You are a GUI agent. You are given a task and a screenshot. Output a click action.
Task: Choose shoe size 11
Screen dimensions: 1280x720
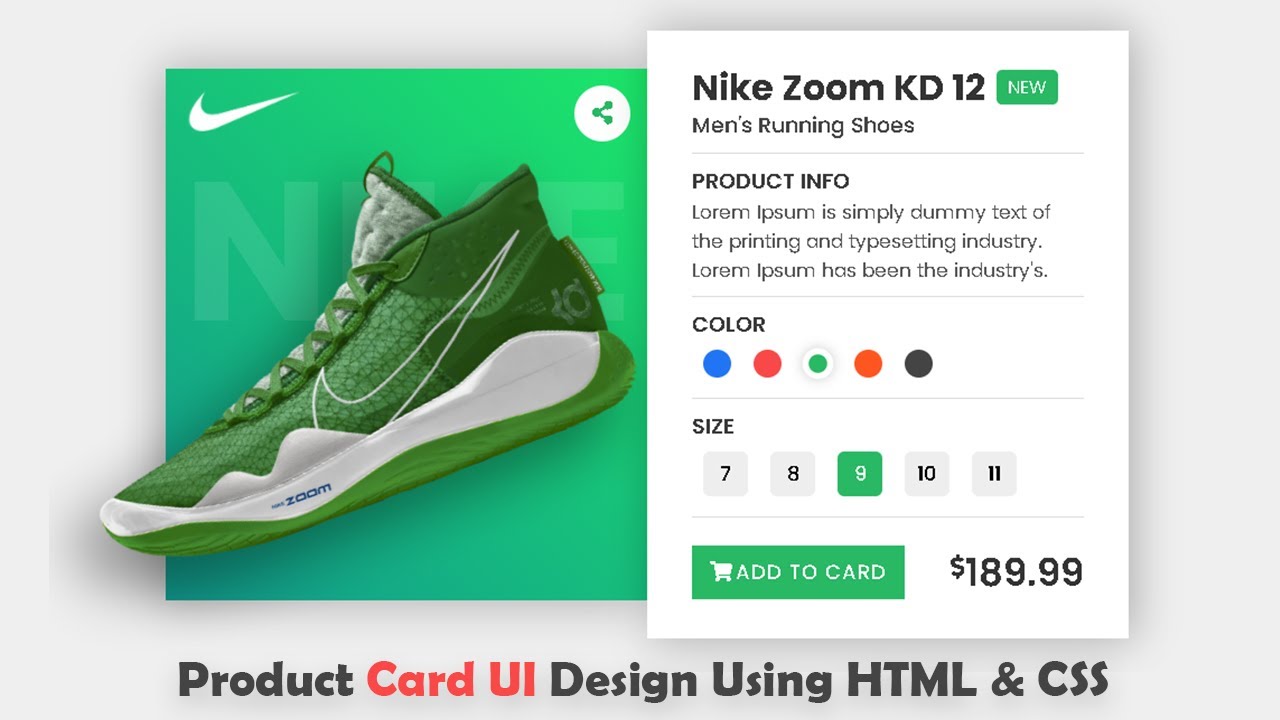994,474
